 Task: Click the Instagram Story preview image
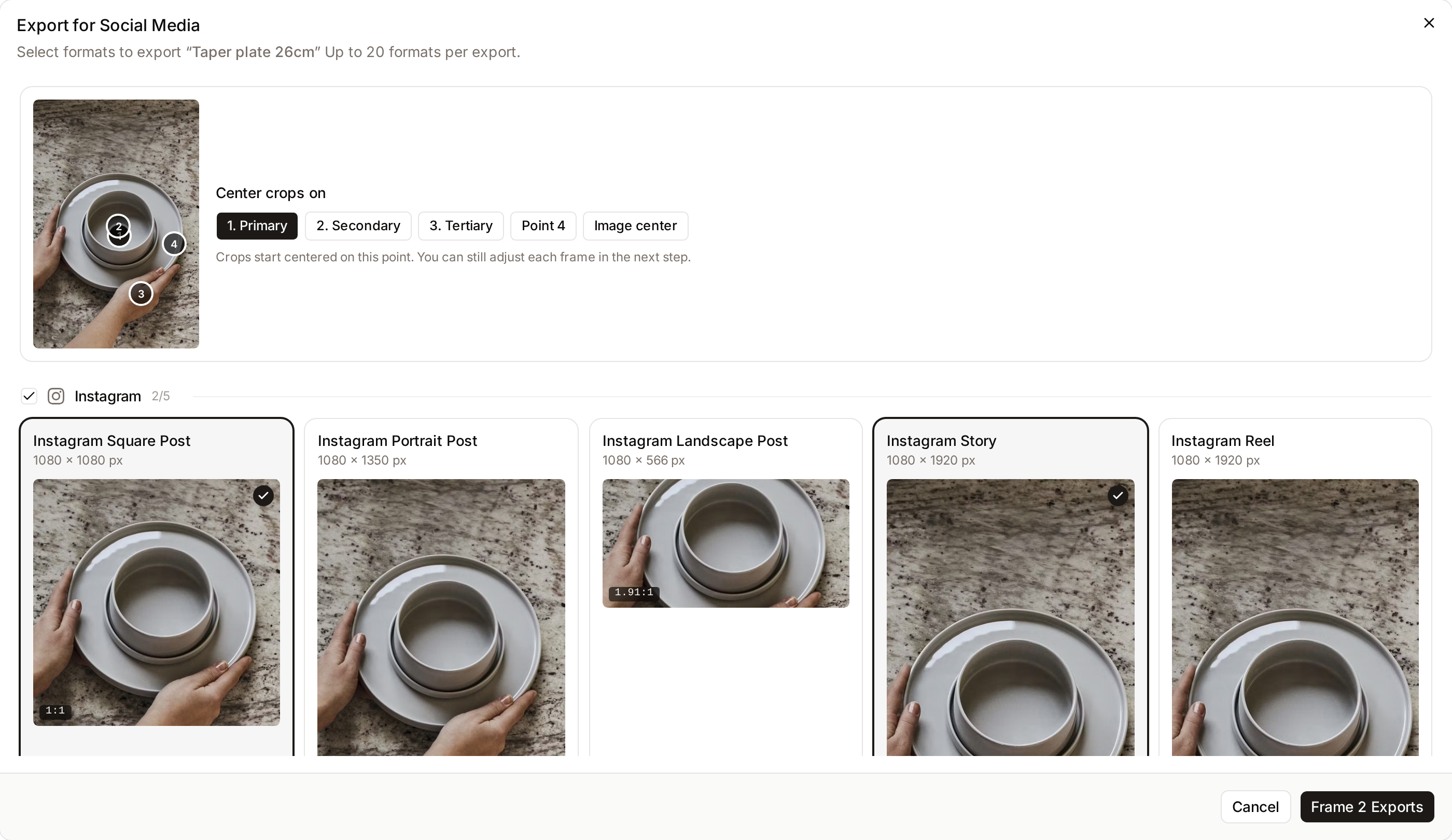point(1011,617)
